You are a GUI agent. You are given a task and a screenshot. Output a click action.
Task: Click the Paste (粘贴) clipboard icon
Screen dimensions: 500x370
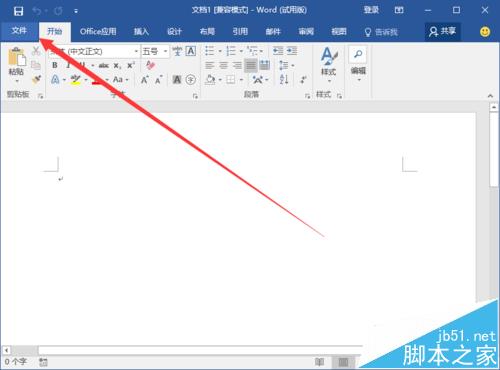tap(16, 57)
